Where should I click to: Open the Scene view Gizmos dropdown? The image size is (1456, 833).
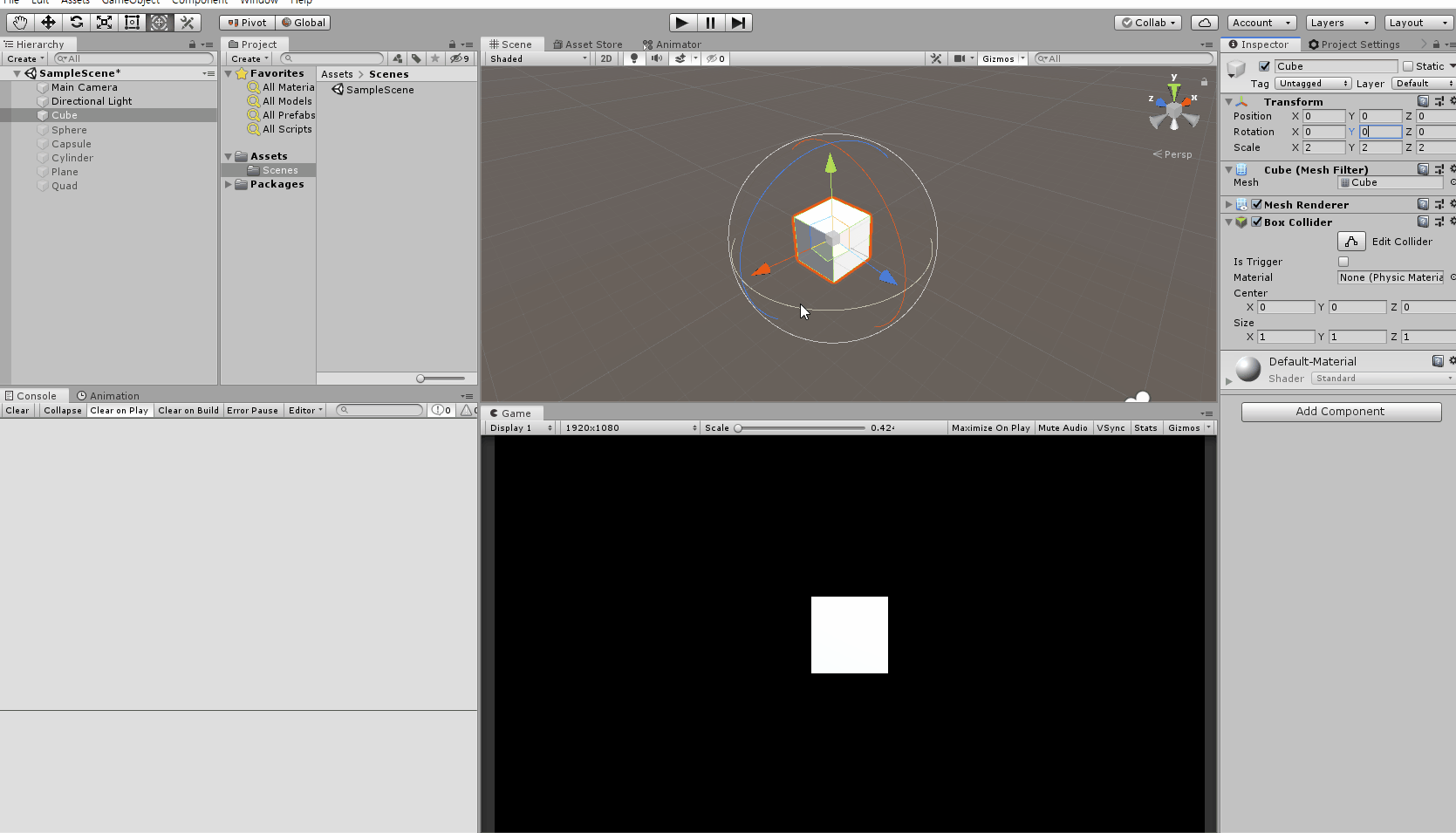click(1002, 58)
